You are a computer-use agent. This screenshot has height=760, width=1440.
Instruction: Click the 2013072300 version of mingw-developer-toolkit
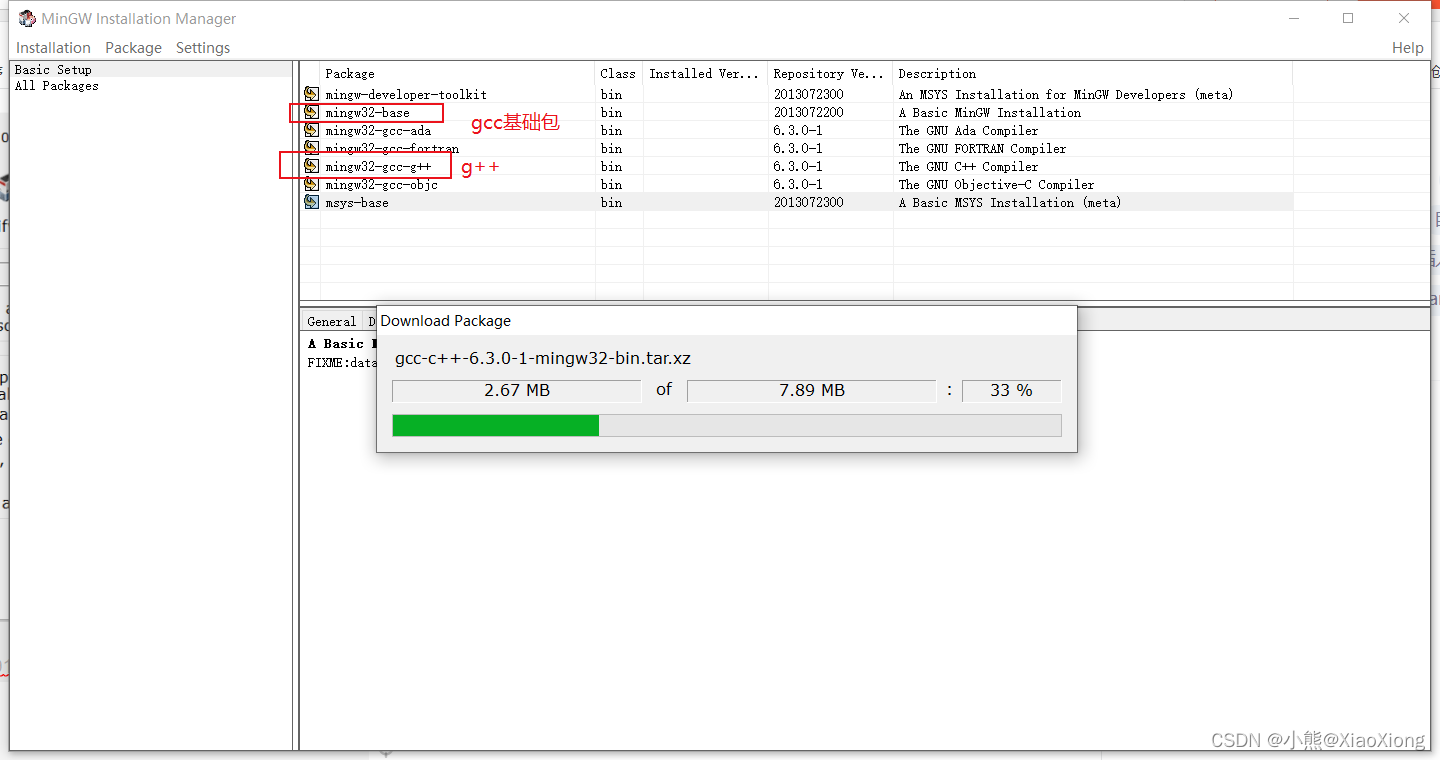pos(808,94)
